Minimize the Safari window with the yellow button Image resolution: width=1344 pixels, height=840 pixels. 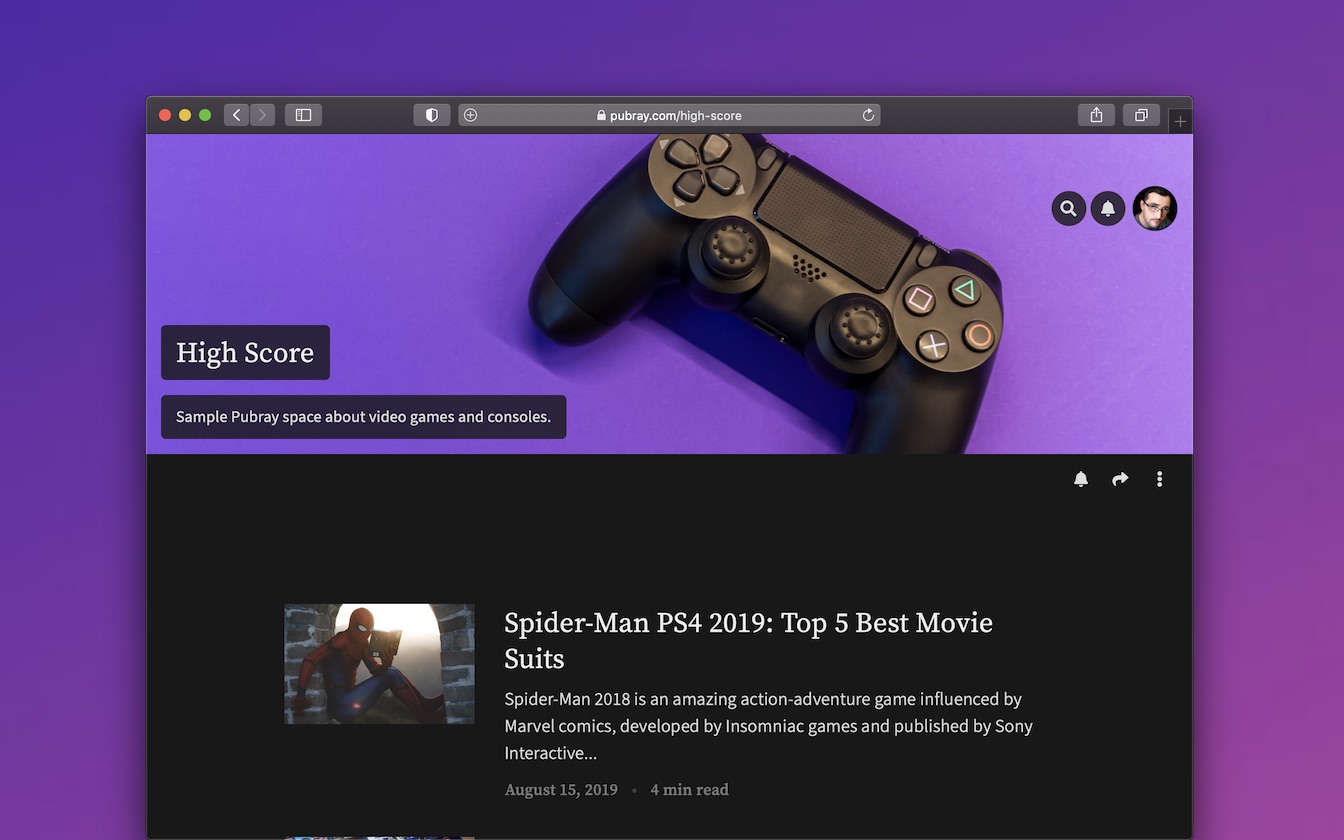pos(185,115)
